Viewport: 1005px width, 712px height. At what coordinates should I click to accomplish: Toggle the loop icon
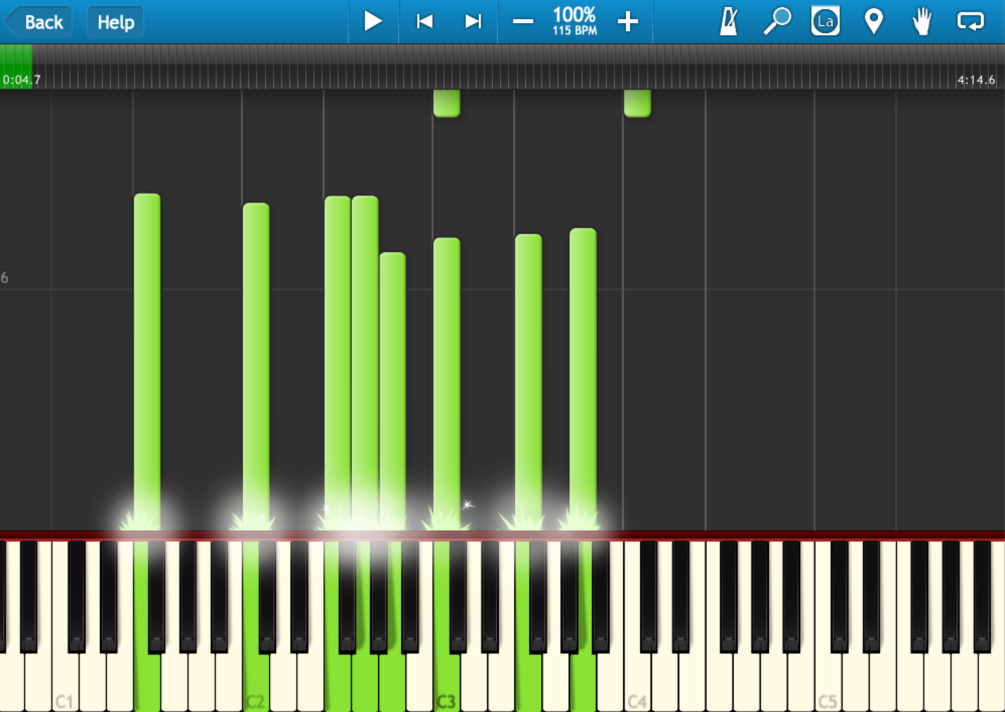click(x=970, y=21)
